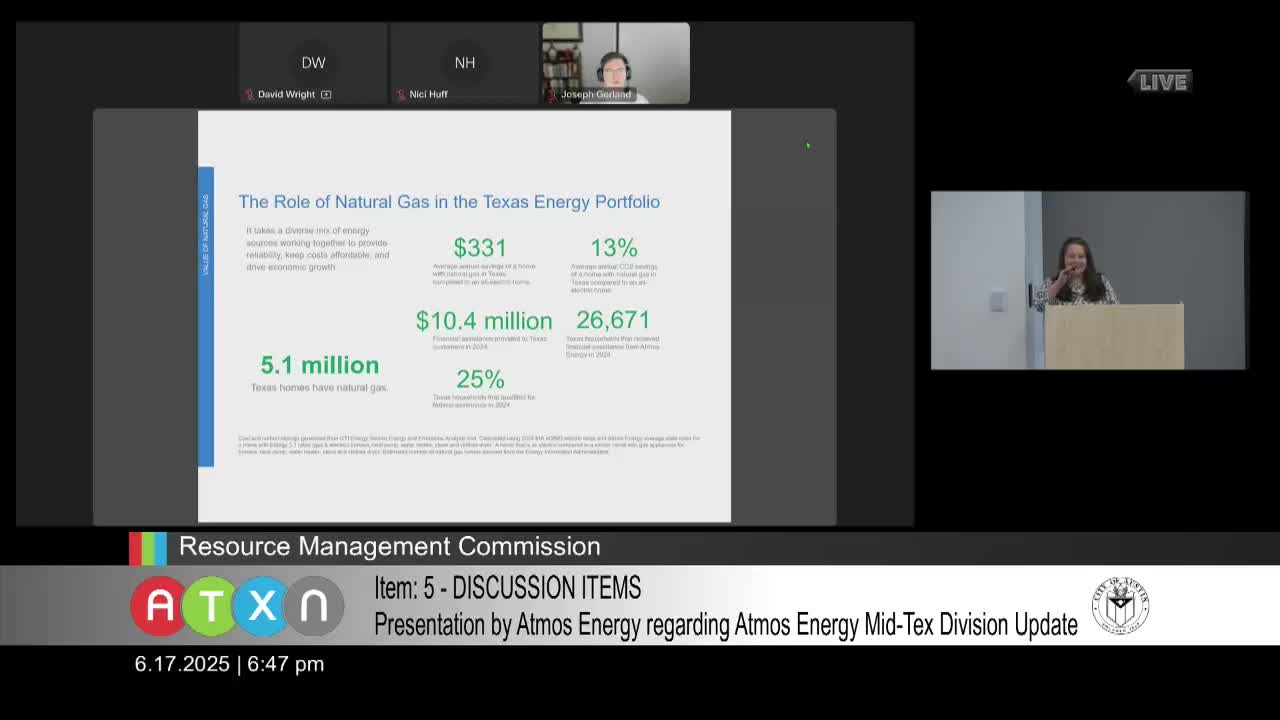1280x720 pixels.
Task: Click Joseph Gerland's muted microphone icon
Action: coord(552,95)
